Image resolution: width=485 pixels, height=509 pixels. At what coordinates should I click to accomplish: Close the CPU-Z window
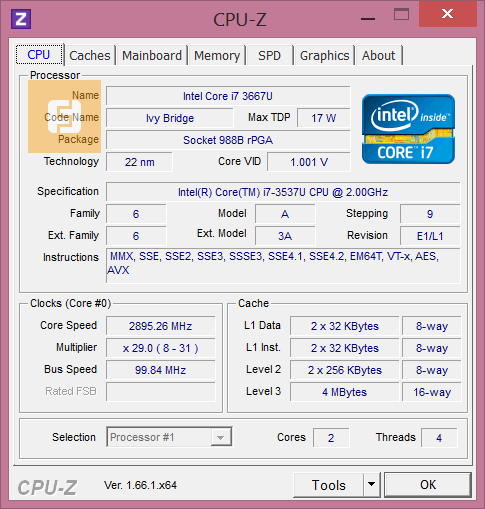click(x=447, y=14)
